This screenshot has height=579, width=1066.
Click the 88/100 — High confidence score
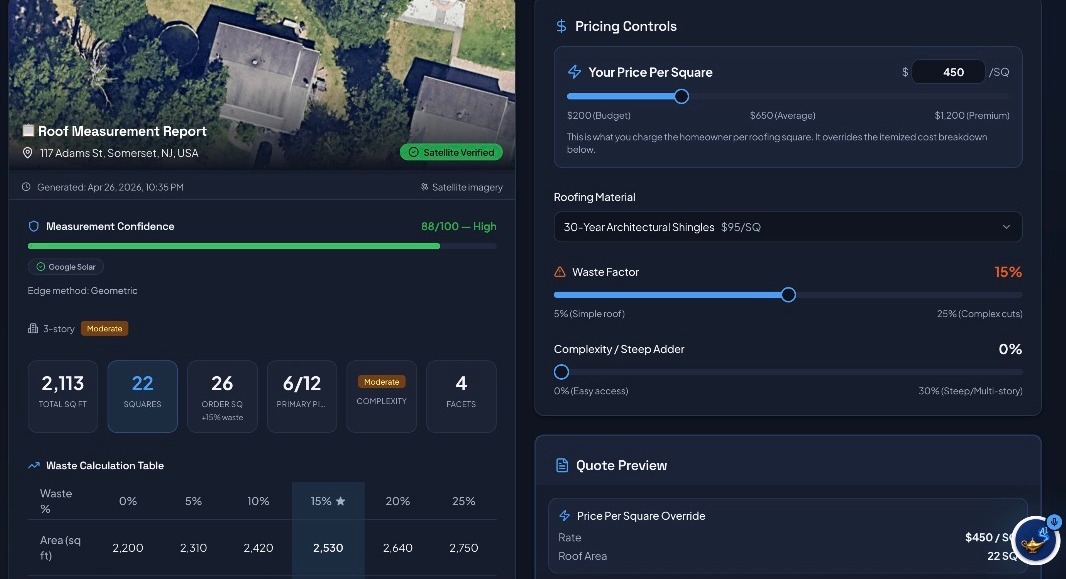point(459,226)
